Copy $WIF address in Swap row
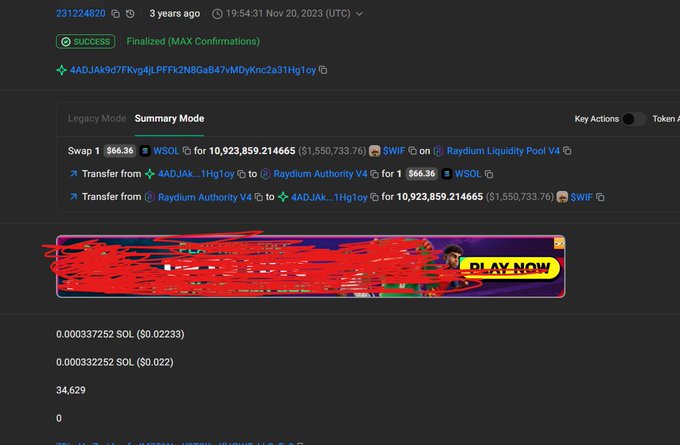The image size is (680, 445). [412, 151]
